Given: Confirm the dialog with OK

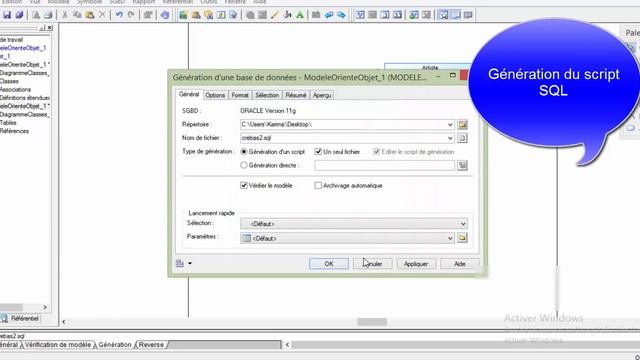Looking at the screenshot, I should click(x=329, y=264).
